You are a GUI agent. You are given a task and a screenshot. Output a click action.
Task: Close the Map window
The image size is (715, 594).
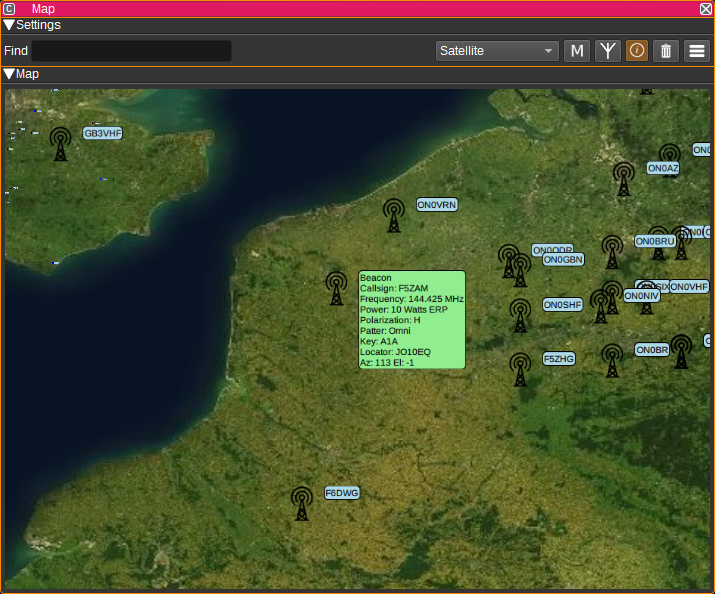click(x=705, y=8)
